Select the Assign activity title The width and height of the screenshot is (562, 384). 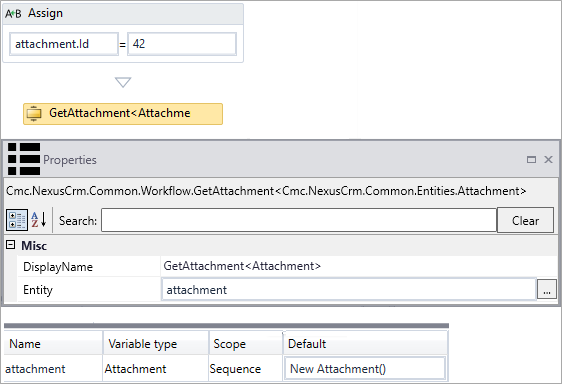46,13
